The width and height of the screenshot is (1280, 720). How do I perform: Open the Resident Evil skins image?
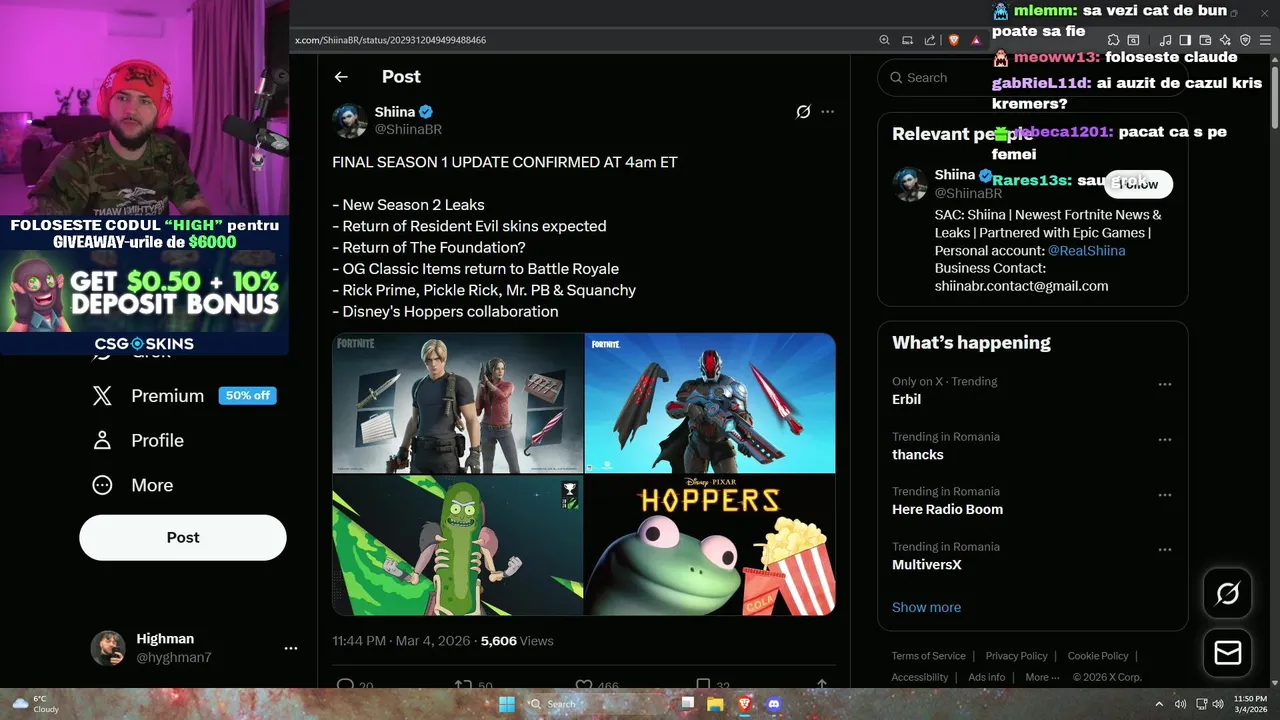(458, 403)
